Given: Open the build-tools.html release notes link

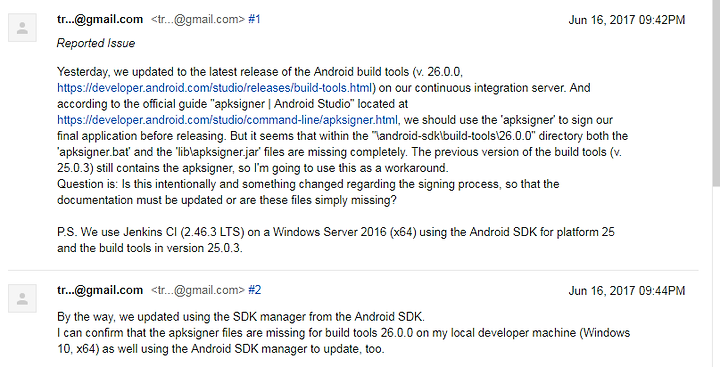Looking at the screenshot, I should [214, 88].
